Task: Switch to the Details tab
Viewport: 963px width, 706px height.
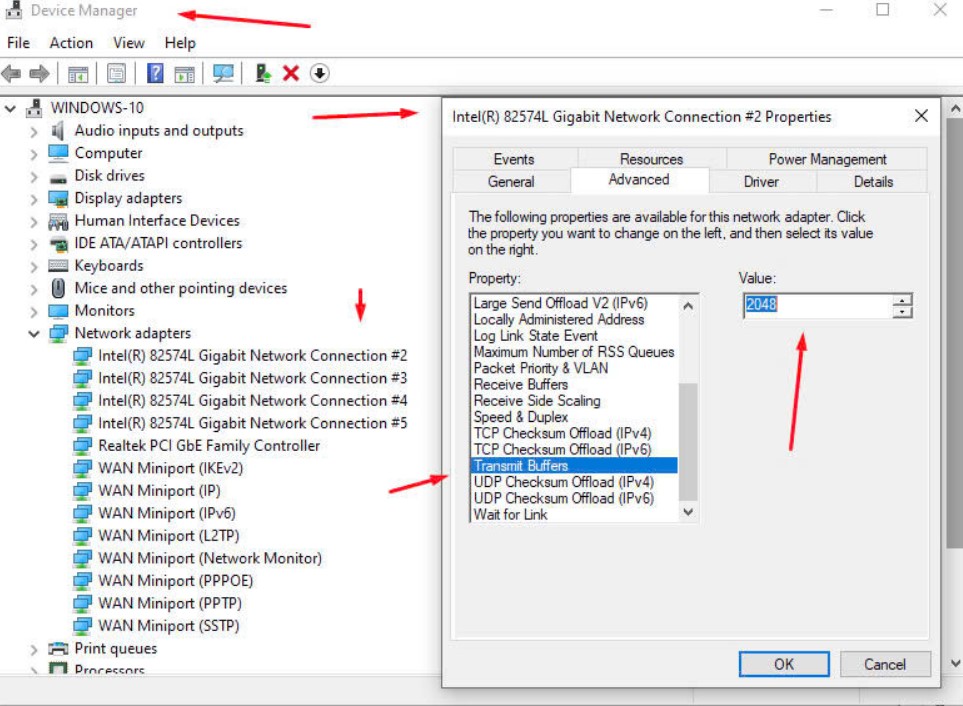Action: (873, 182)
